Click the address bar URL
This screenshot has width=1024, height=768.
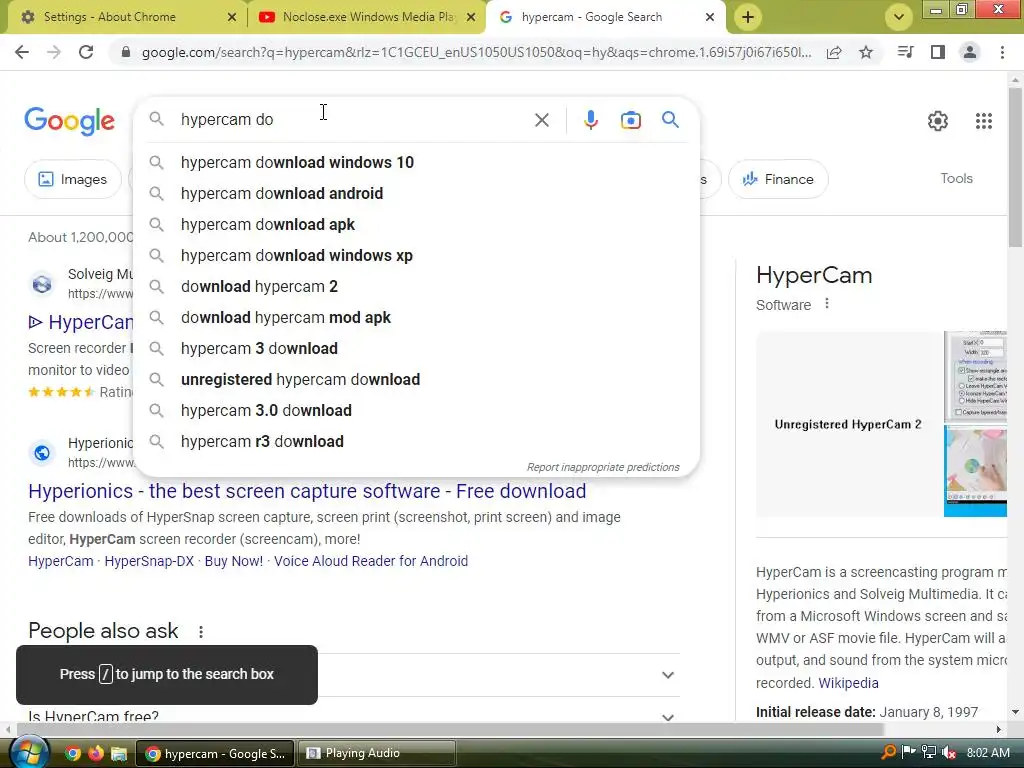point(476,52)
